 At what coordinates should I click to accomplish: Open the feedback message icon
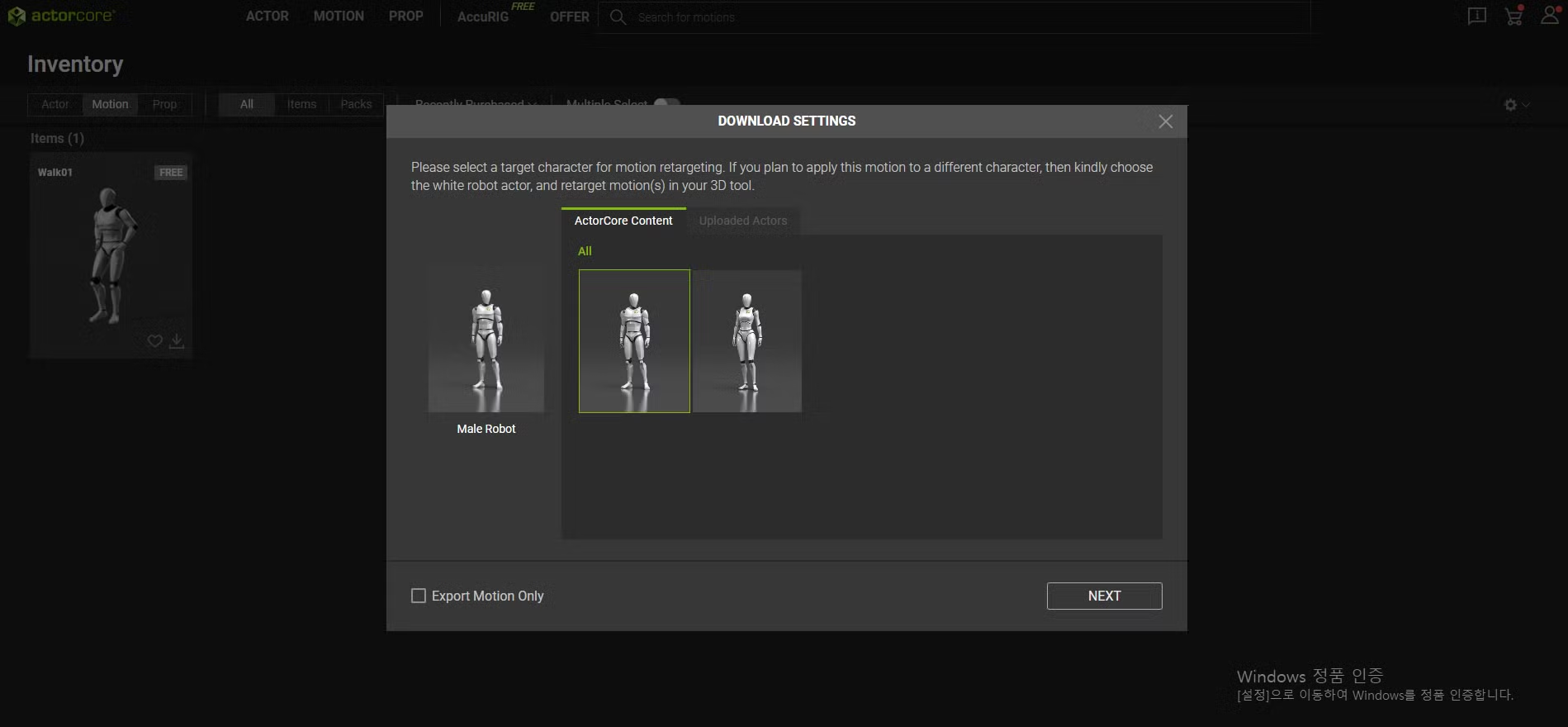(x=1477, y=16)
